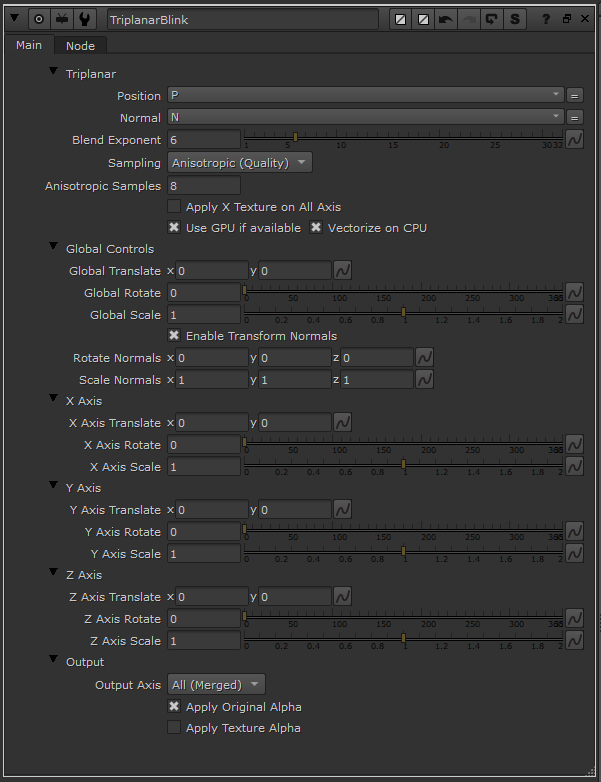Click the wrench edit icon in header

87,19
